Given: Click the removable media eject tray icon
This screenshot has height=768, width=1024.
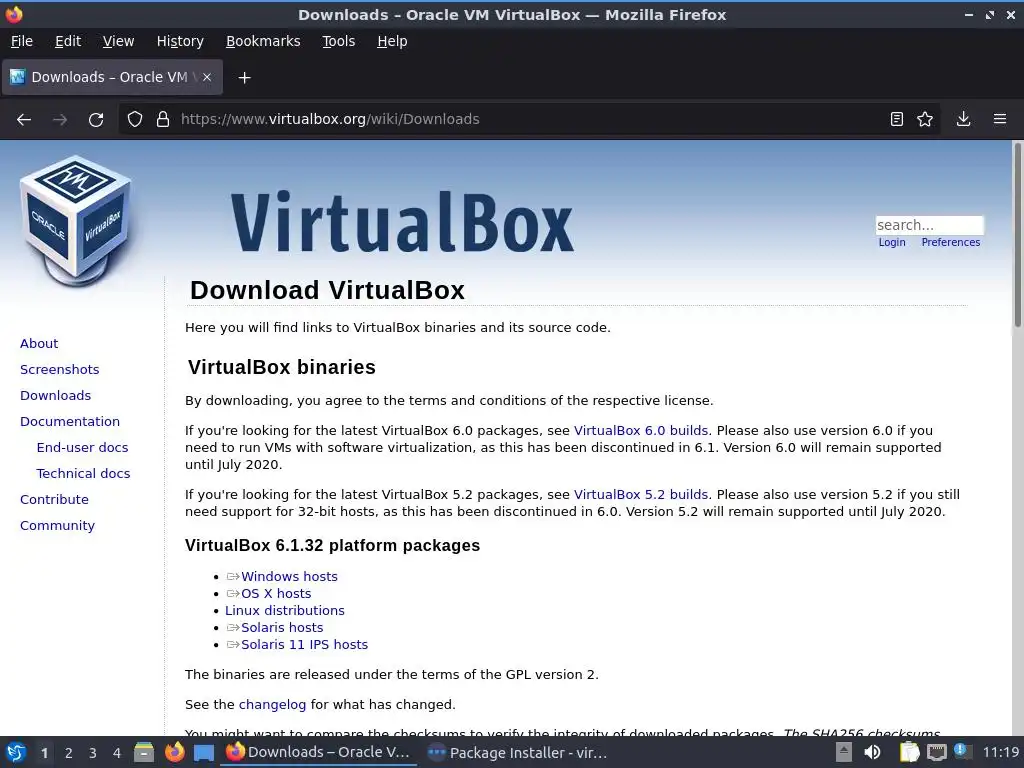Looking at the screenshot, I should coord(844,752).
